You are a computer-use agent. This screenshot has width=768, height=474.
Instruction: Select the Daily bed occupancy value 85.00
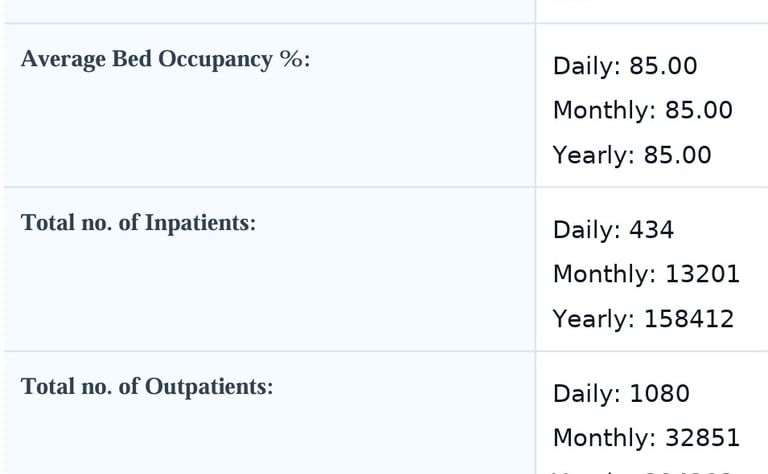625,66
